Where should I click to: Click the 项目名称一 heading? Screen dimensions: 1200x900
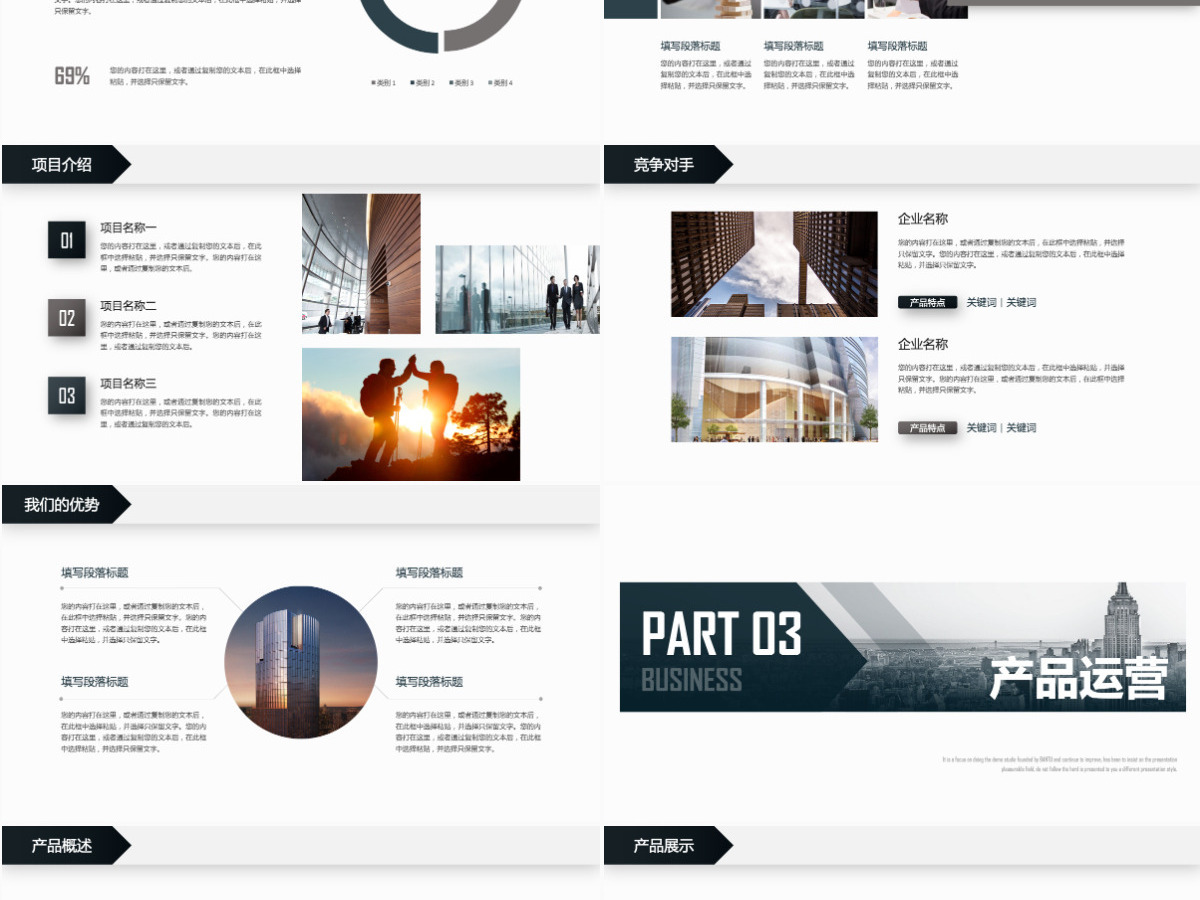pos(128,228)
